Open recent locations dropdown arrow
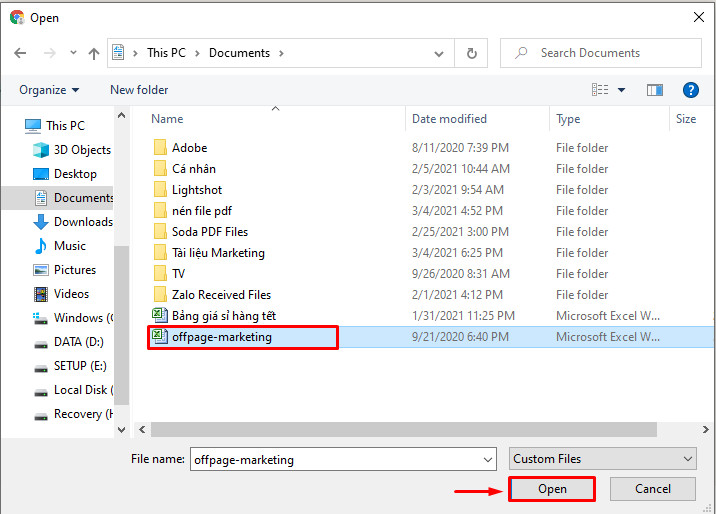Image resolution: width=716 pixels, height=514 pixels. [x=73, y=53]
